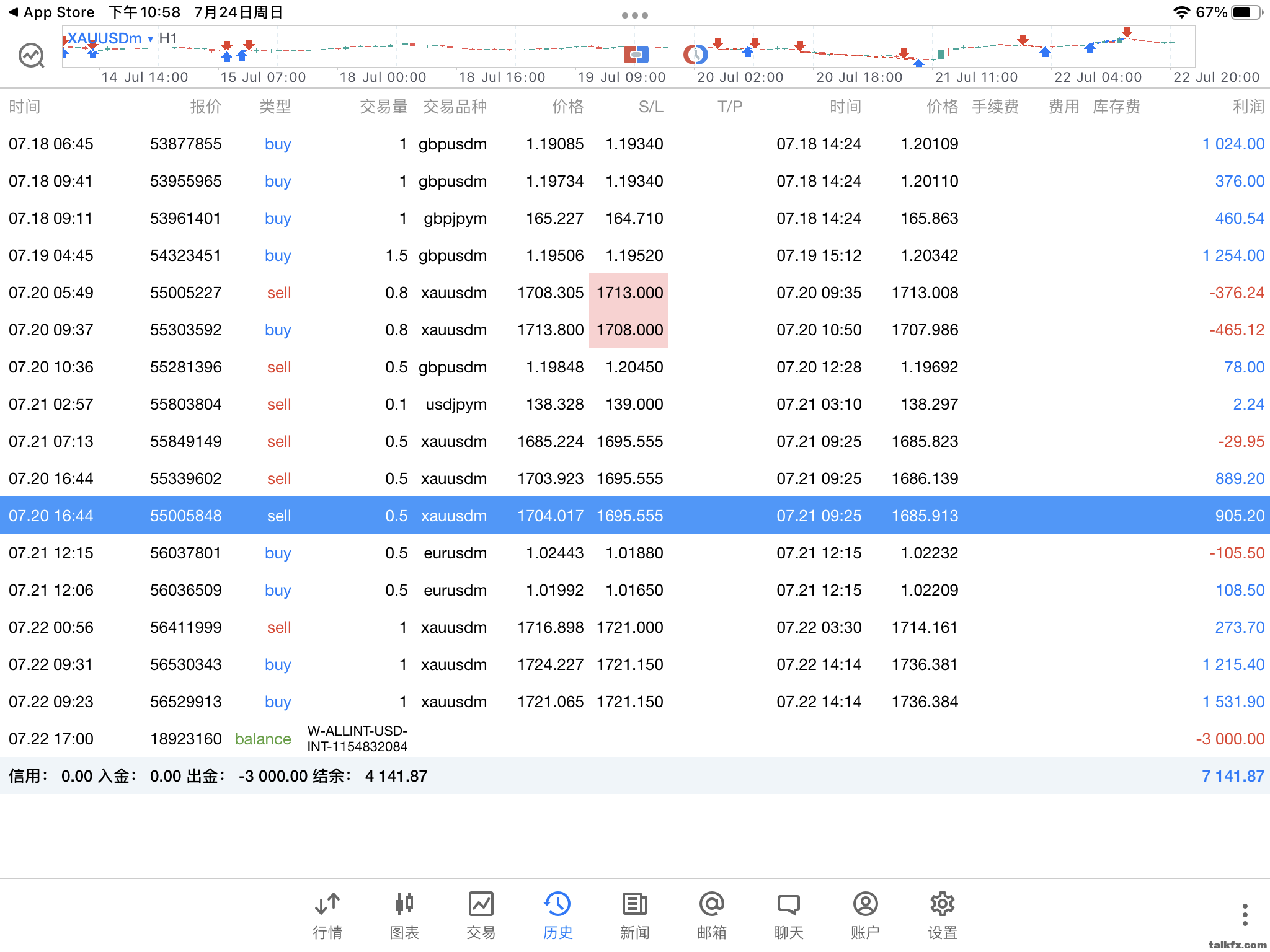Tap the total profit 7 141.87
This screenshot has height=952, width=1270.
(x=1233, y=776)
